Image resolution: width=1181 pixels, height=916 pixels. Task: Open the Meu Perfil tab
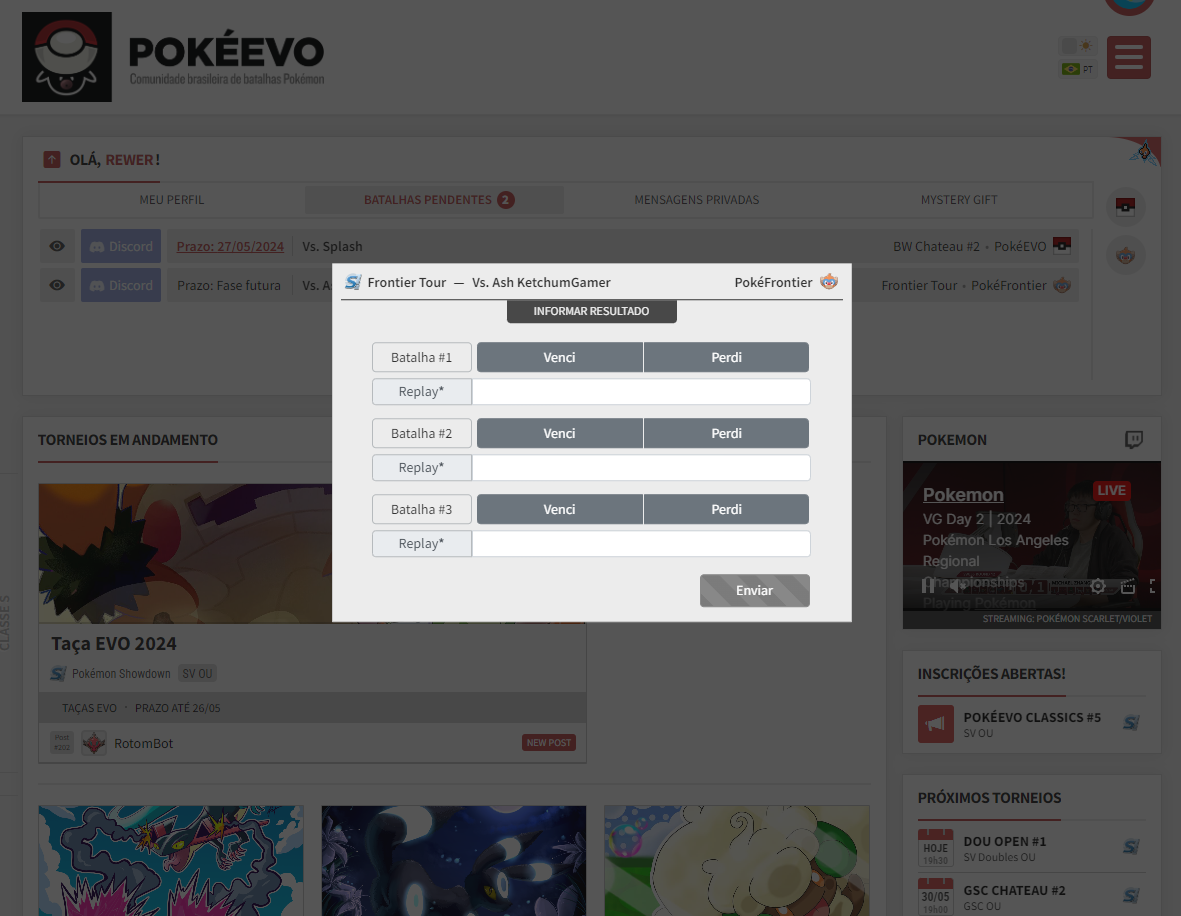pyautogui.click(x=172, y=200)
